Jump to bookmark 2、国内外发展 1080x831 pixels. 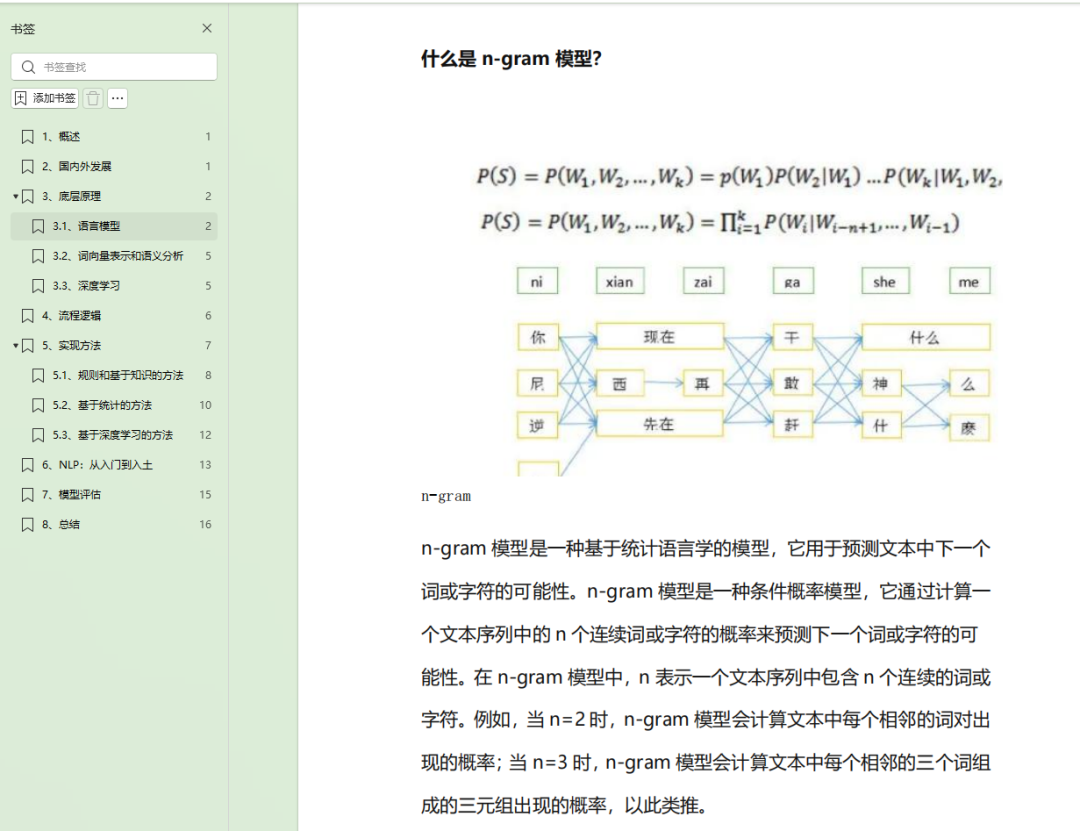pos(114,166)
